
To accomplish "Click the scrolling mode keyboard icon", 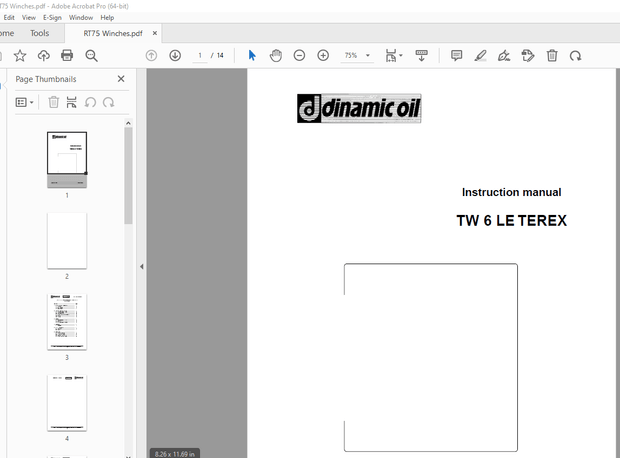I will pyautogui.click(x=422, y=55).
